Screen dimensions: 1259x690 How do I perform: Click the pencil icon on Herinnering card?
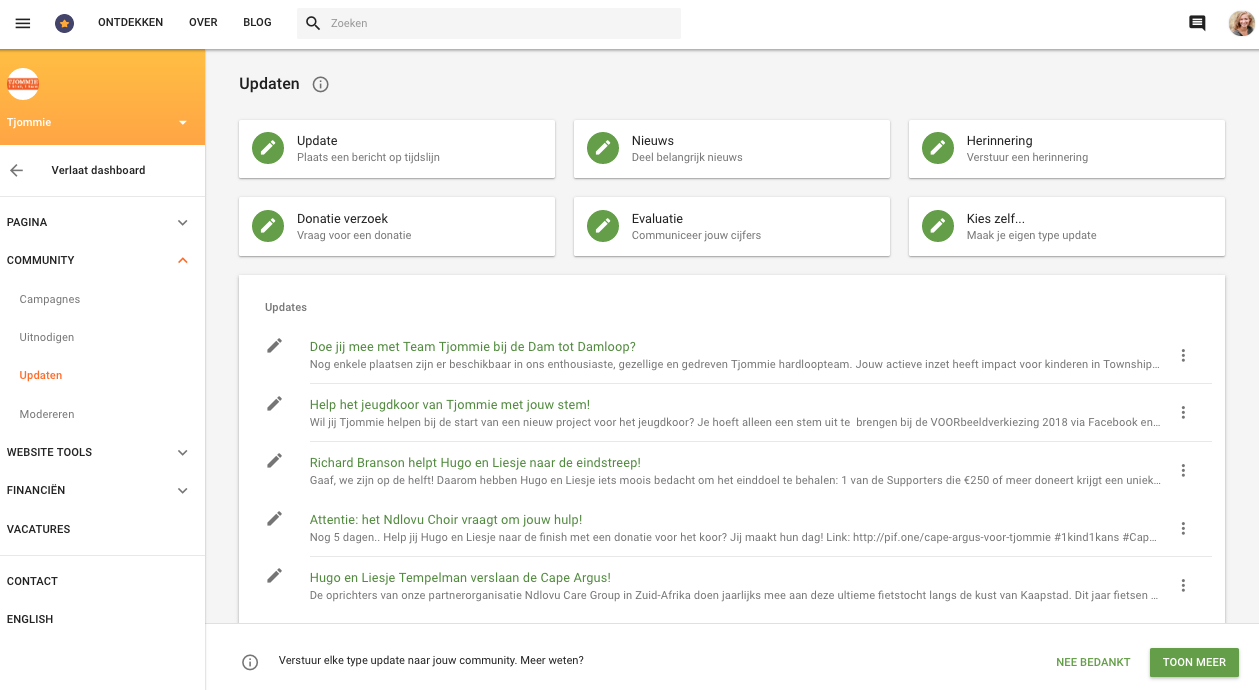(x=938, y=148)
